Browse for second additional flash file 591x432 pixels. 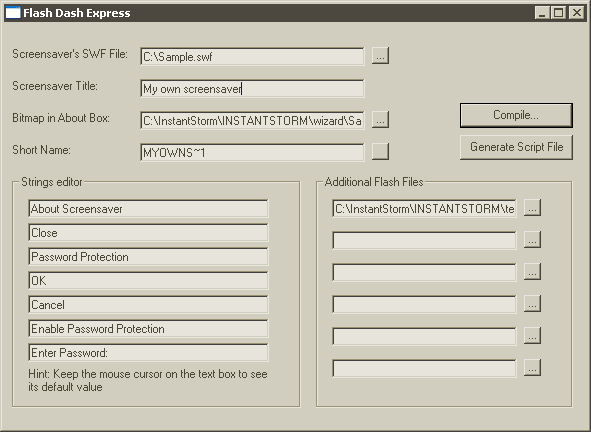tap(532, 240)
